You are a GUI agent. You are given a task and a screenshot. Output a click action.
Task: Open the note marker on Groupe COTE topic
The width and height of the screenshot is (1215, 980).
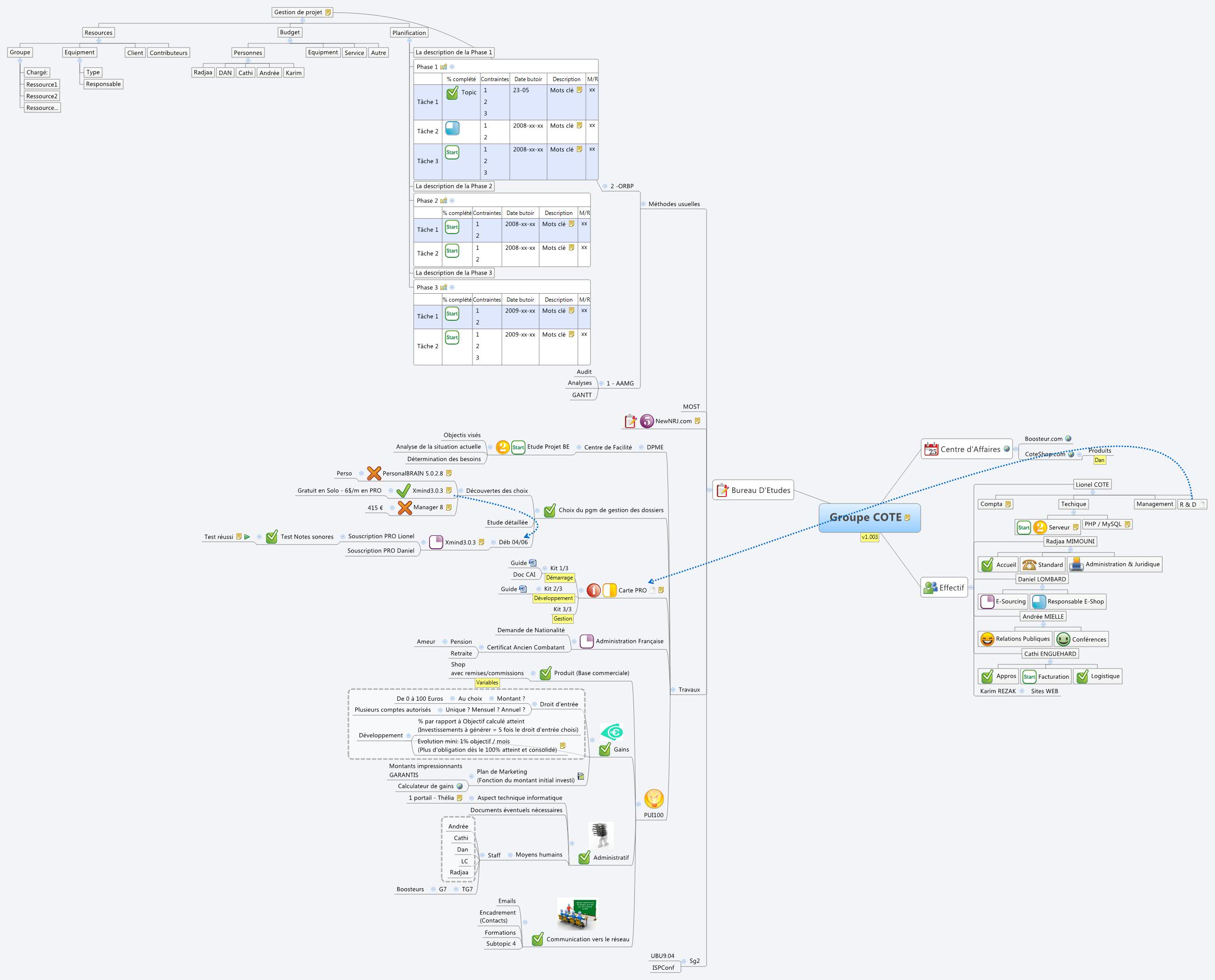click(907, 517)
